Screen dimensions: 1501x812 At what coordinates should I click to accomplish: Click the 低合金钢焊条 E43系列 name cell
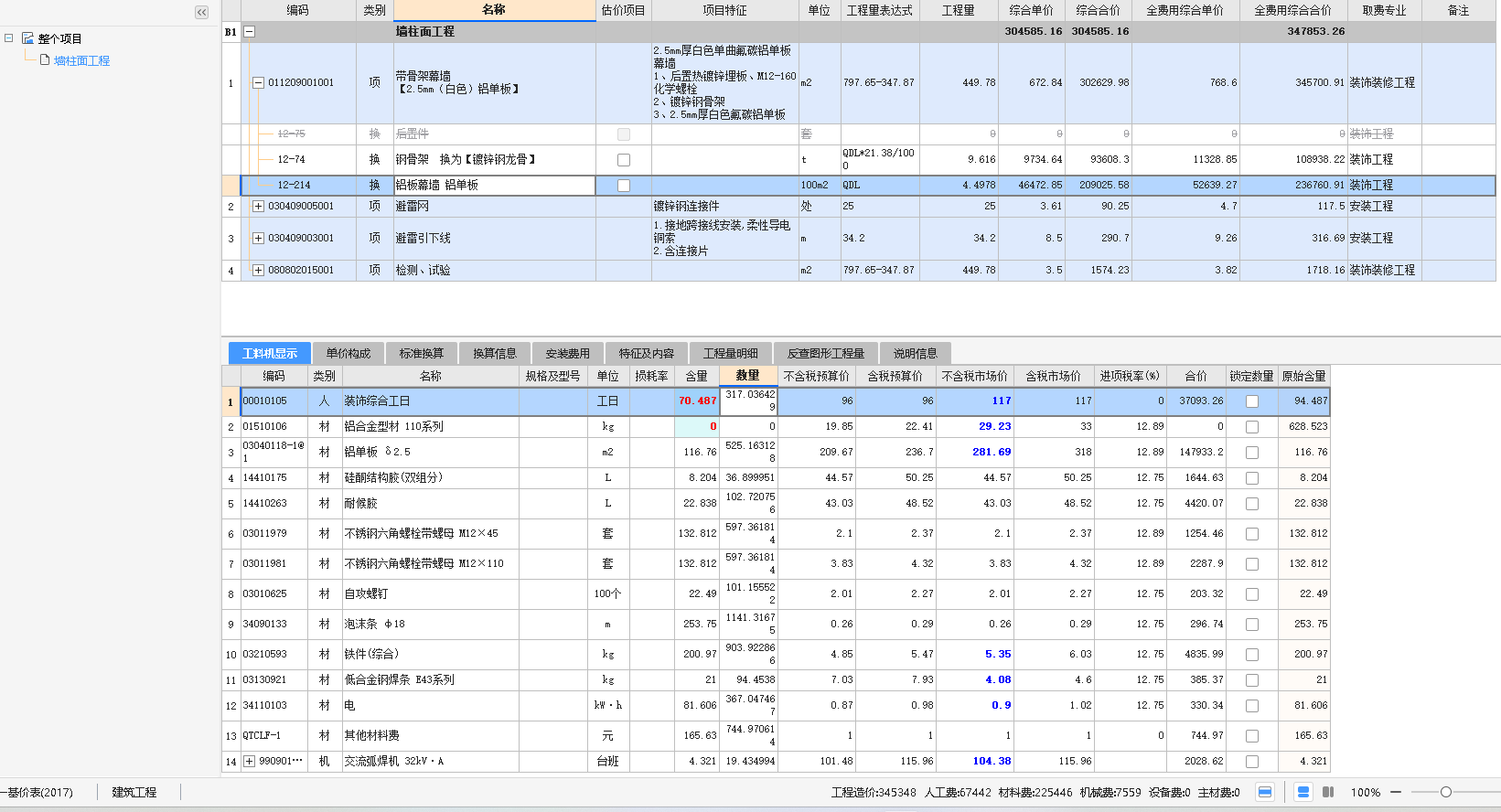430,679
